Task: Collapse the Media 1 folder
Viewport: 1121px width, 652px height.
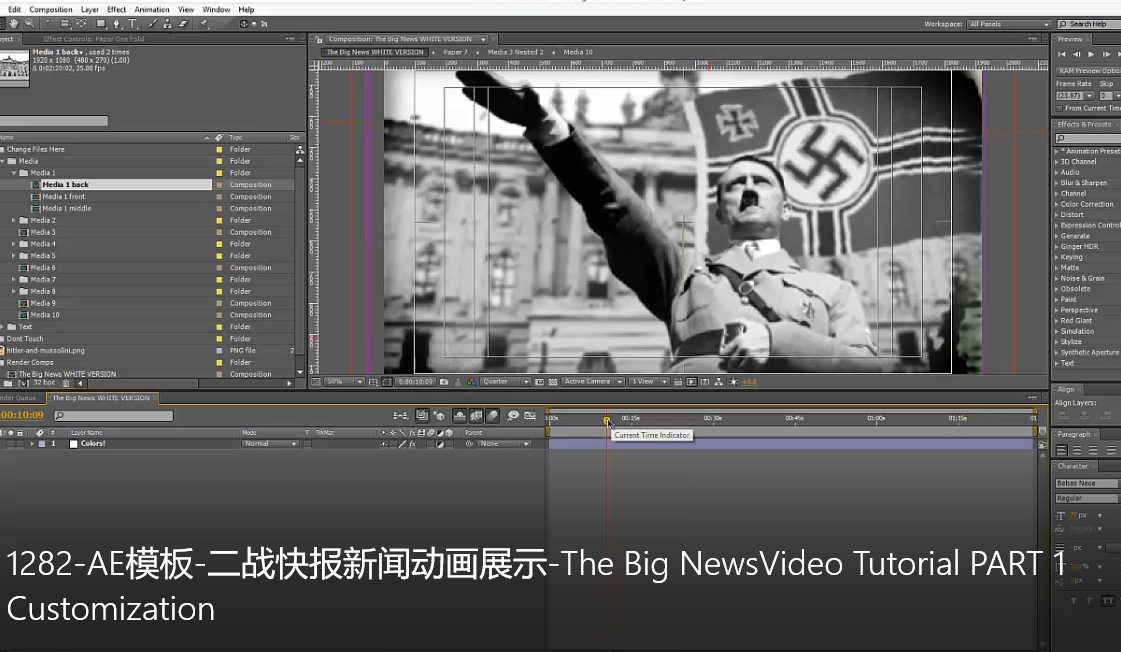Action: 14,173
